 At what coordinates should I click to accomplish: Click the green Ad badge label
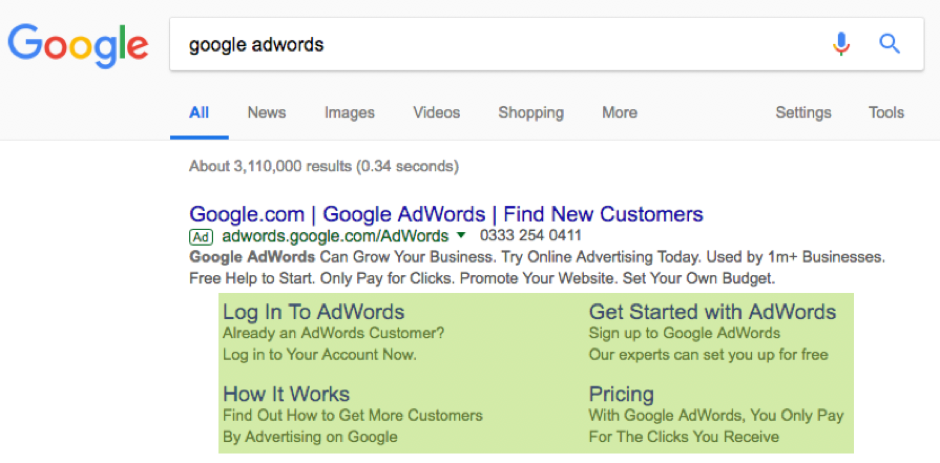(201, 237)
